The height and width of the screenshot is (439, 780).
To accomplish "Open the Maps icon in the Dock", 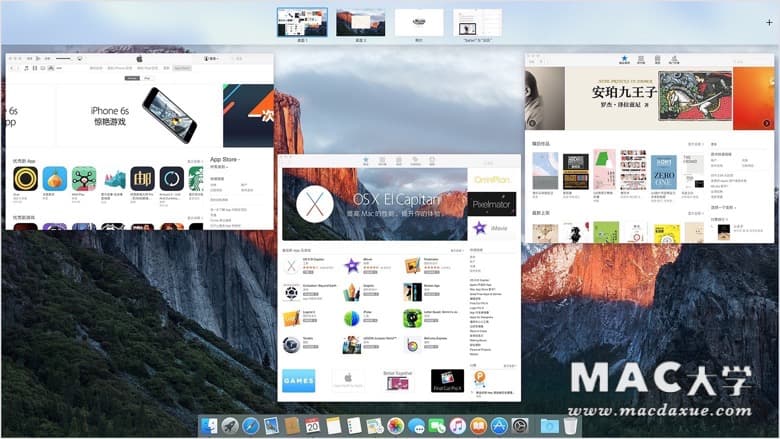I will coord(375,426).
